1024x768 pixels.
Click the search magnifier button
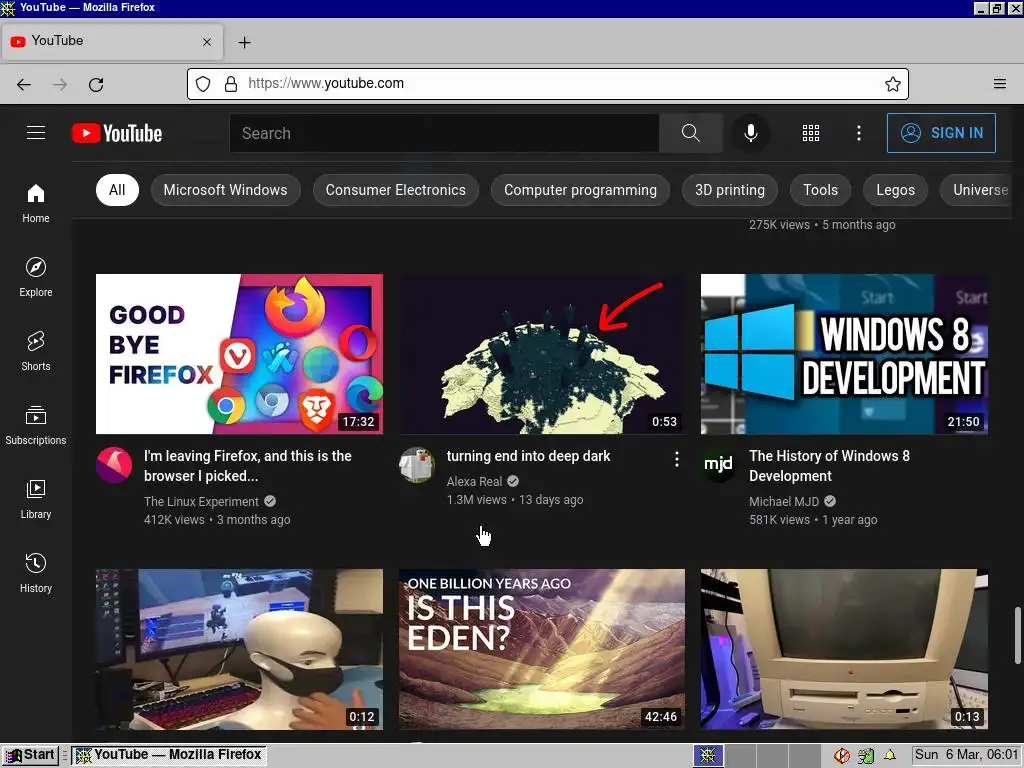tap(690, 133)
